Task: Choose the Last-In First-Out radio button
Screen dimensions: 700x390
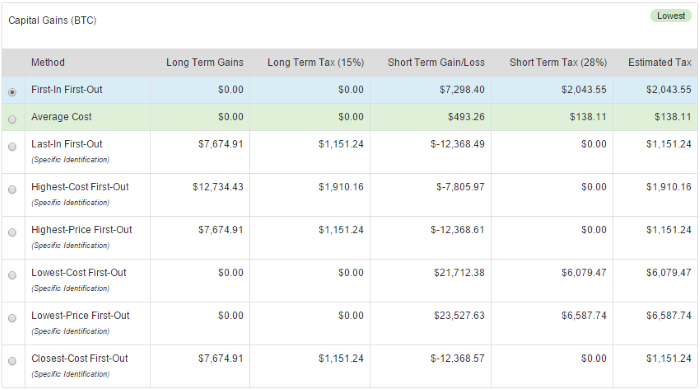Action: [12, 146]
